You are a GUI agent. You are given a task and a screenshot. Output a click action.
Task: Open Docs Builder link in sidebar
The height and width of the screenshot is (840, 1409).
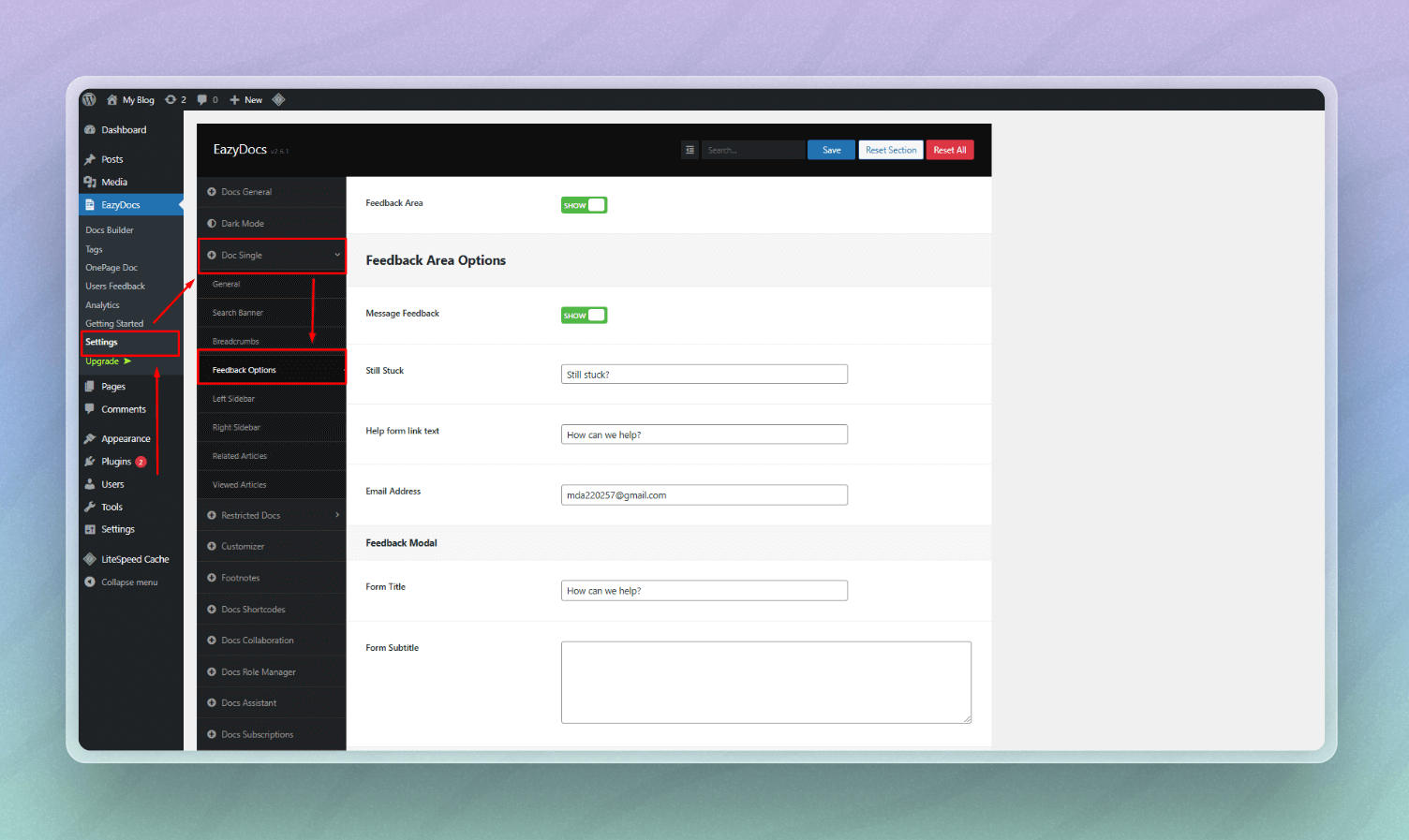click(110, 230)
